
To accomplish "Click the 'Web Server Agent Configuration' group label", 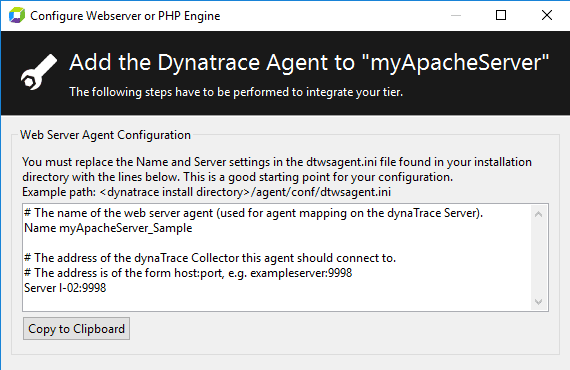I will (x=105, y=135).
